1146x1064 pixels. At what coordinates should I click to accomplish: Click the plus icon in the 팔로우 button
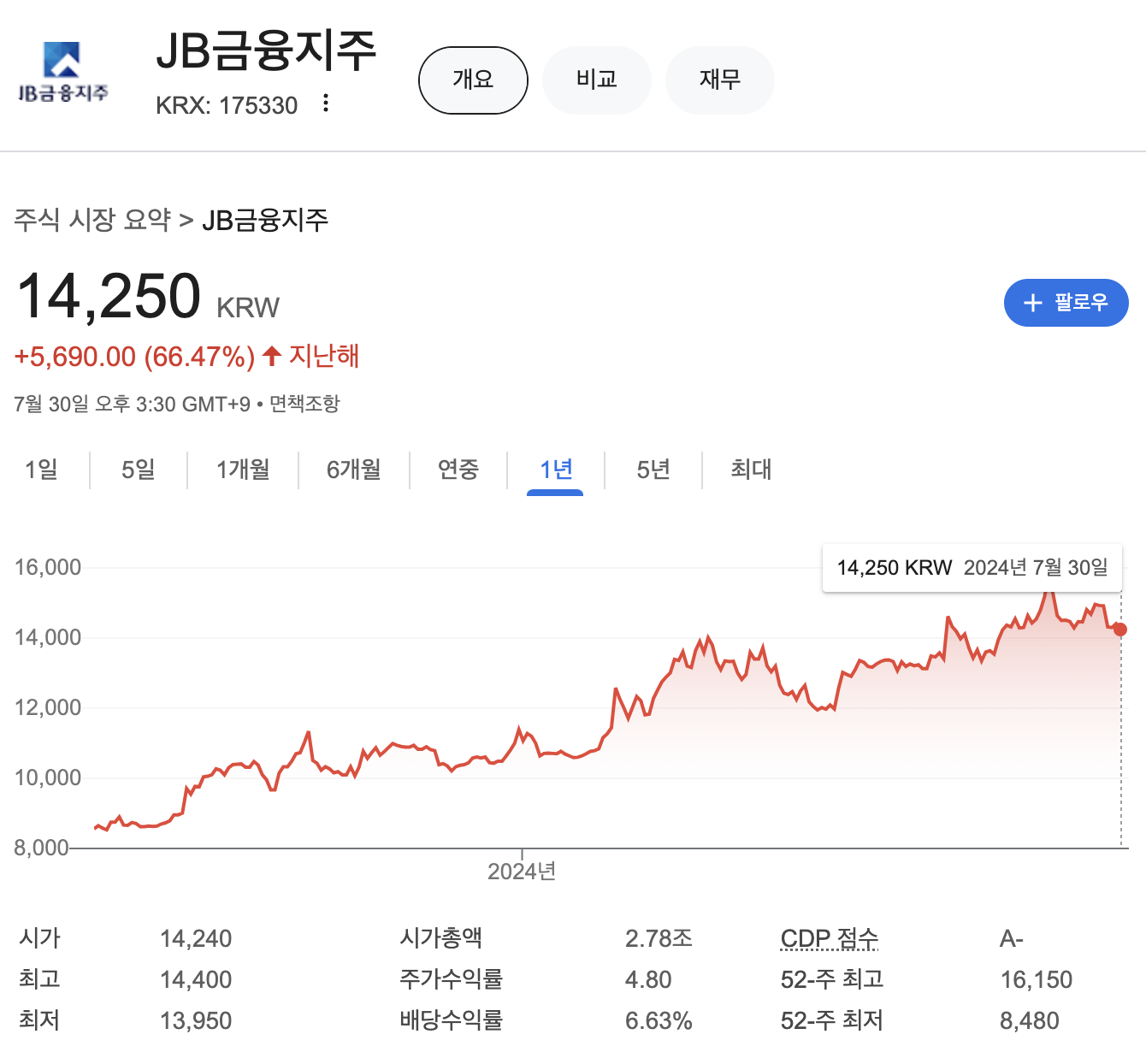point(1032,303)
